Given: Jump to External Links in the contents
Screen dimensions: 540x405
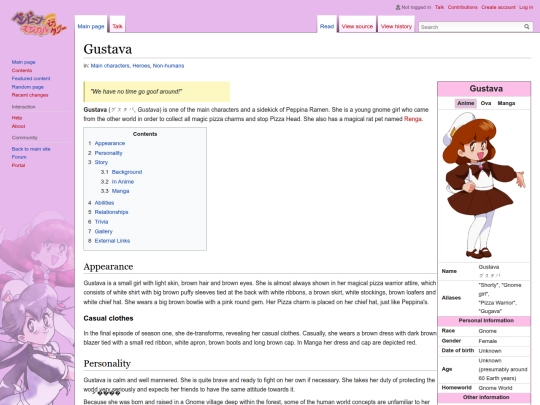Looking at the screenshot, I should (x=112, y=241).
